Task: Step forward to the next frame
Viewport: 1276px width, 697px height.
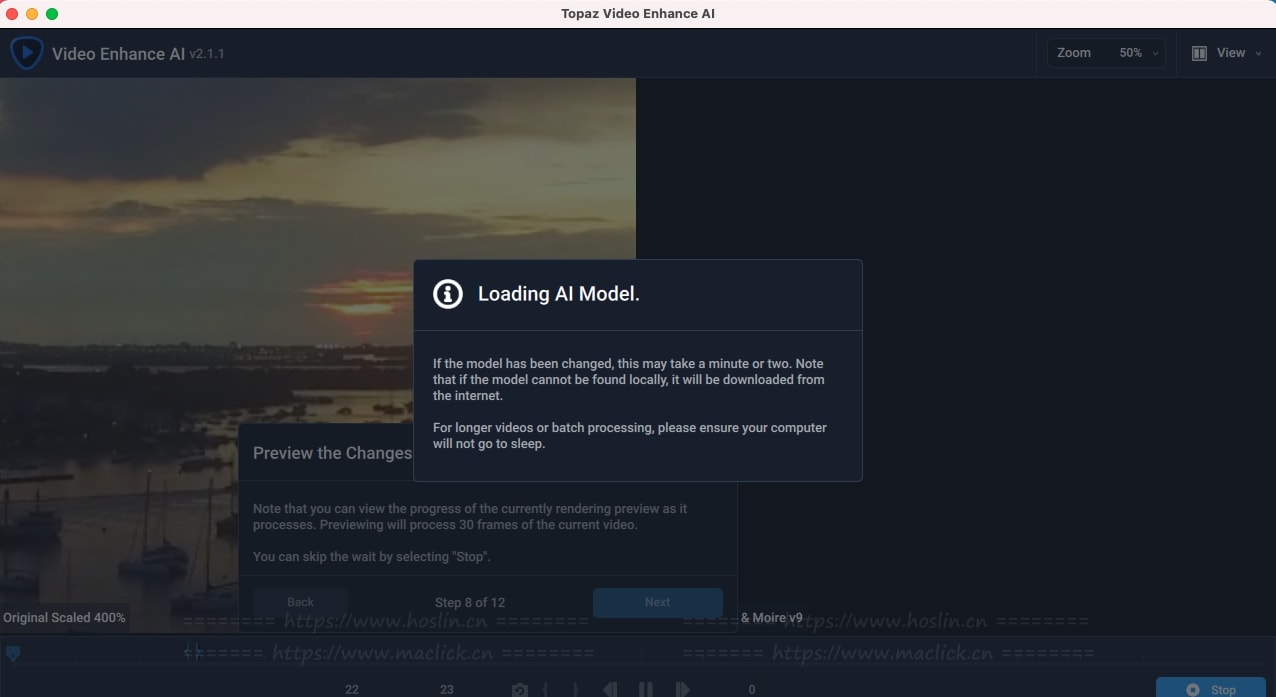Action: pos(682,690)
